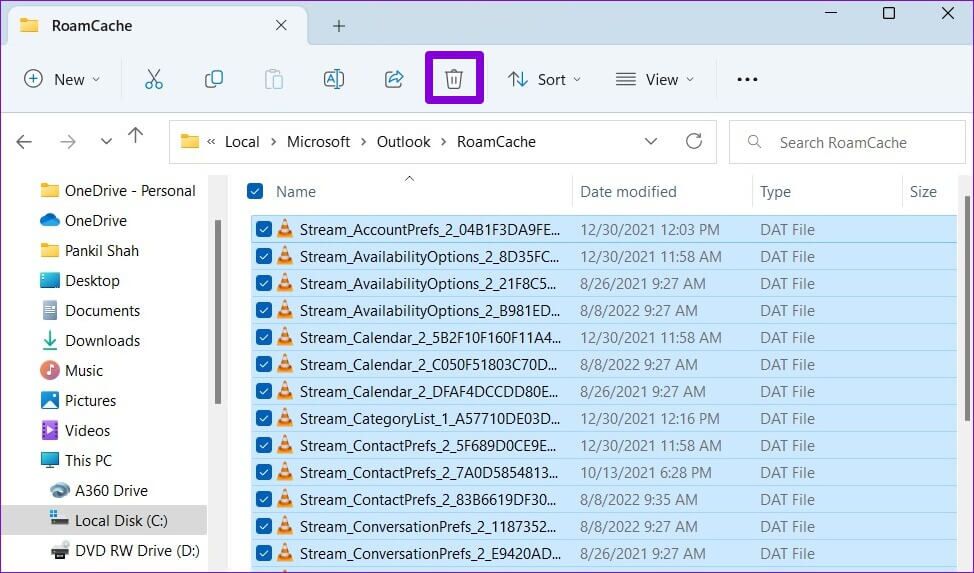Expand the View dropdown menu
Screen dimensions: 974x573
point(655,79)
